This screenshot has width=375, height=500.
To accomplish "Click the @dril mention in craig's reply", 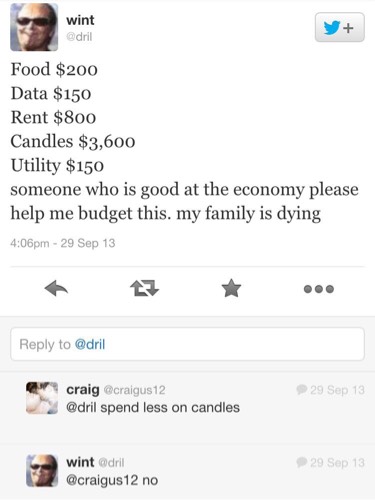I will tap(82, 408).
